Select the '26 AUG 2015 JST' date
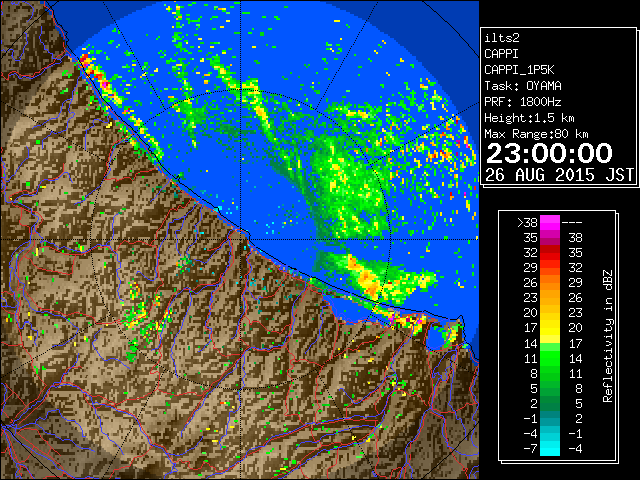 pyautogui.click(x=560, y=175)
